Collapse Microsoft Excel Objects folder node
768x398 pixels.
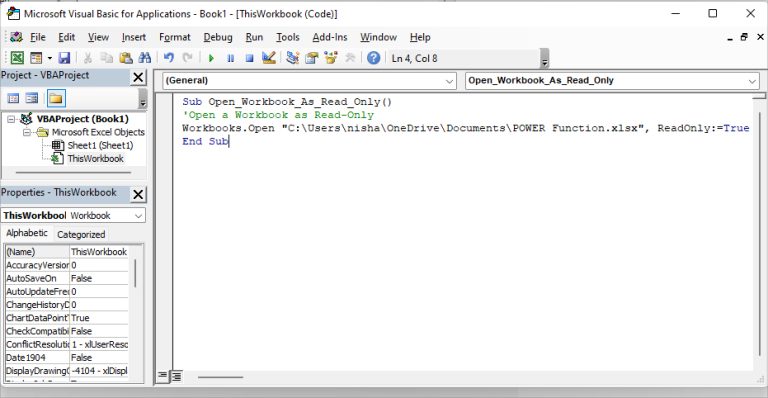tap(27, 132)
